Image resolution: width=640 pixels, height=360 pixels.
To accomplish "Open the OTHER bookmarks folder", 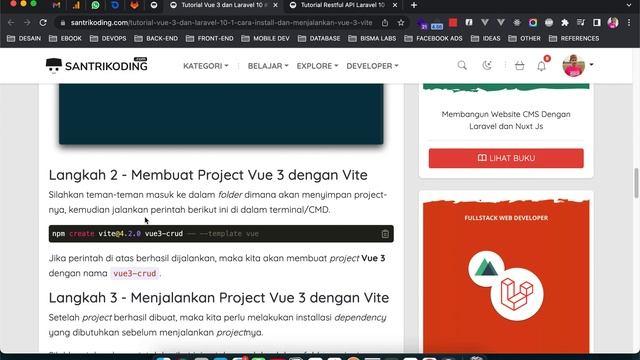I will pos(524,38).
